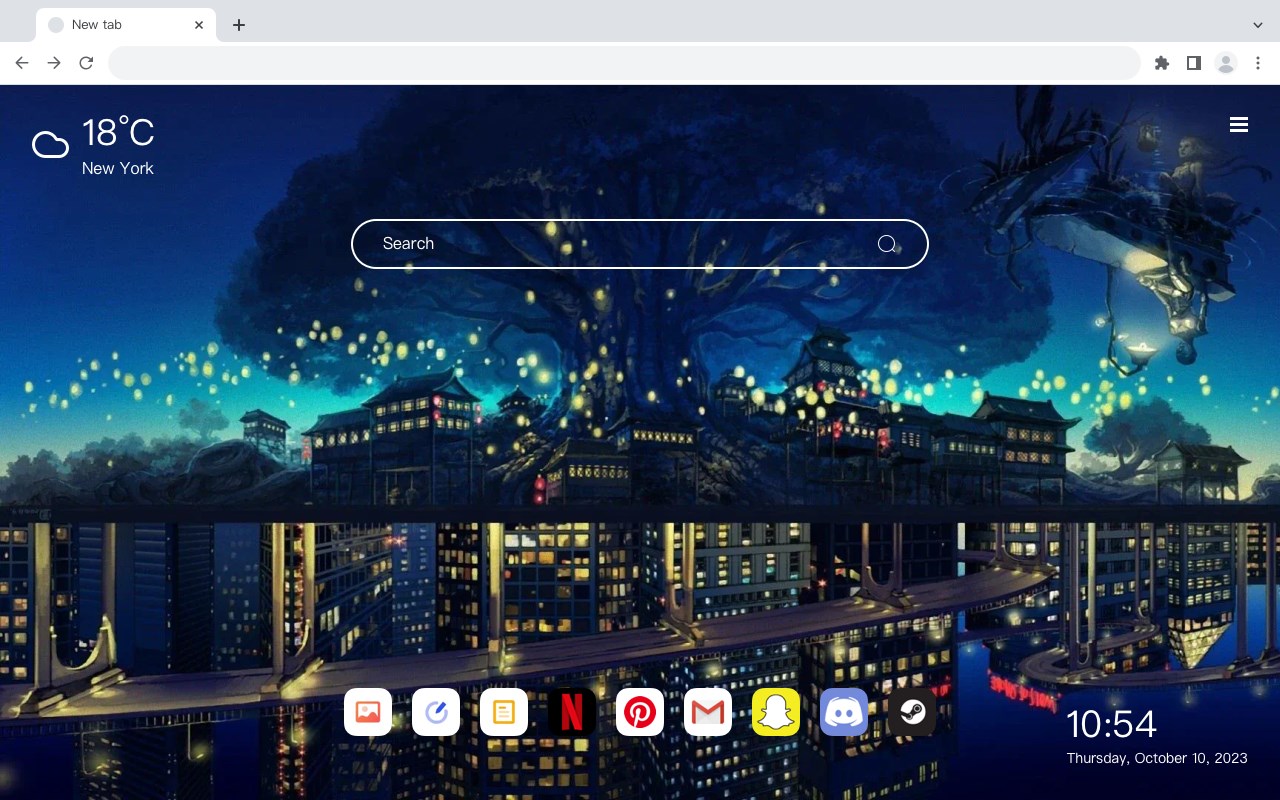The width and height of the screenshot is (1280, 800).
Task: Click the magnifier search icon
Action: pos(887,244)
